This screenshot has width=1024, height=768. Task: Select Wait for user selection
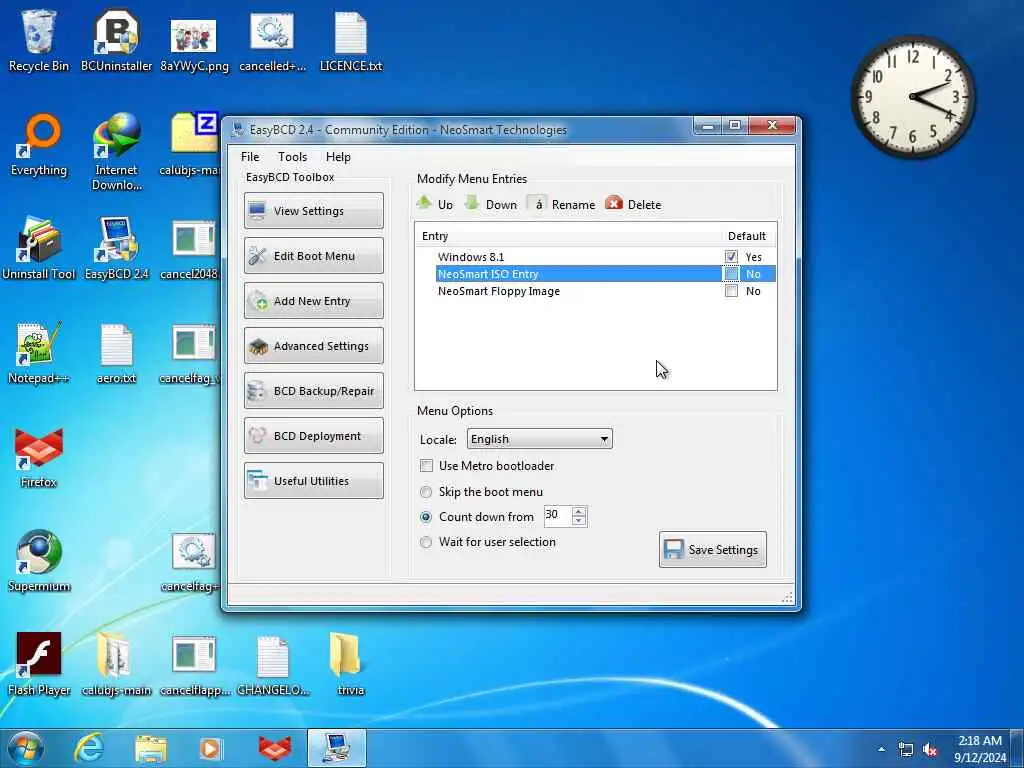pos(426,542)
